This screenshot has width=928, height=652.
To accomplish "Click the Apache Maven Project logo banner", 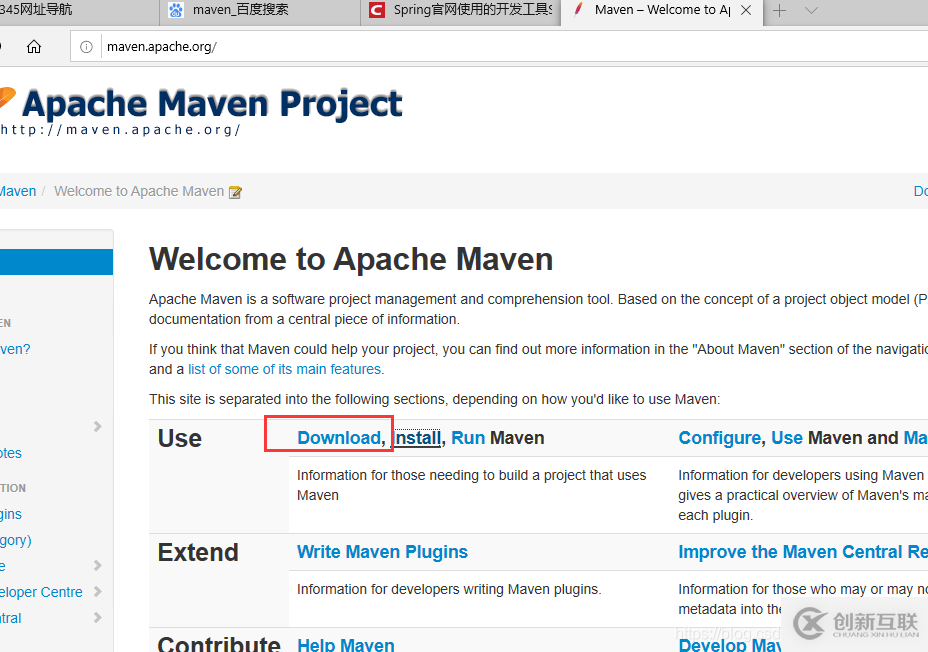I will pos(201,111).
